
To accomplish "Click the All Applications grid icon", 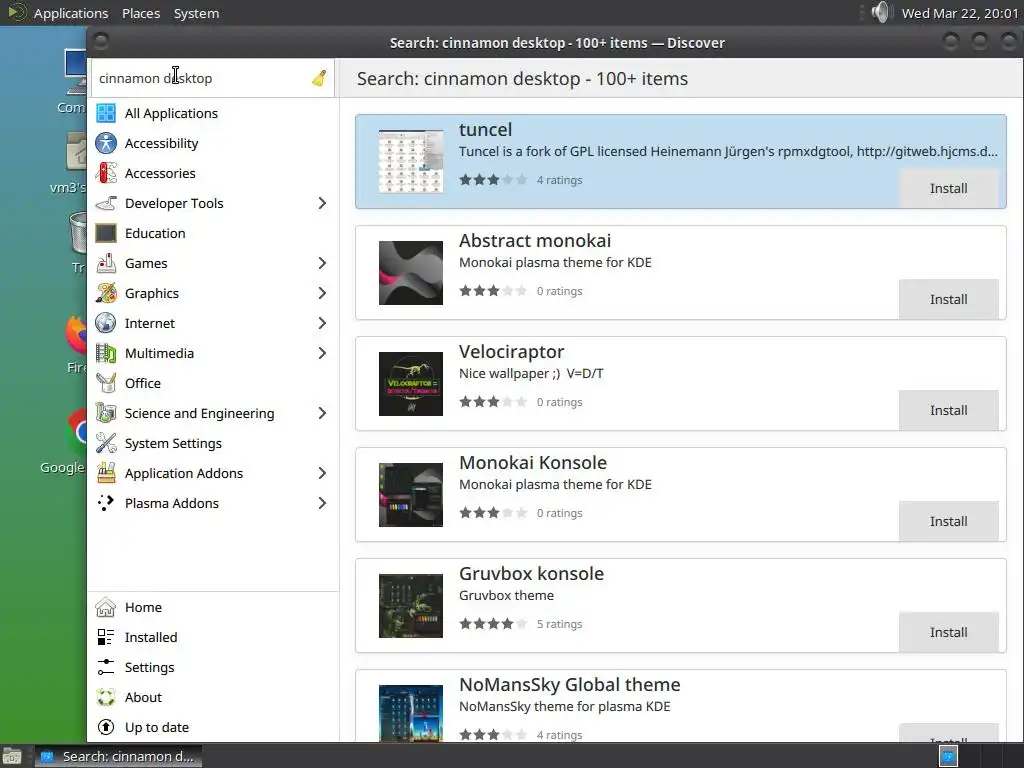I will pyautogui.click(x=106, y=113).
